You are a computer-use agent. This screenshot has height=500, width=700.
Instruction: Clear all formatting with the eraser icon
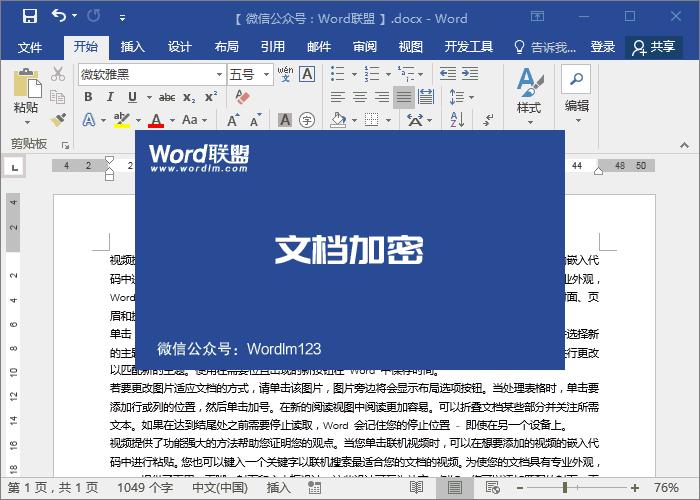click(242, 97)
